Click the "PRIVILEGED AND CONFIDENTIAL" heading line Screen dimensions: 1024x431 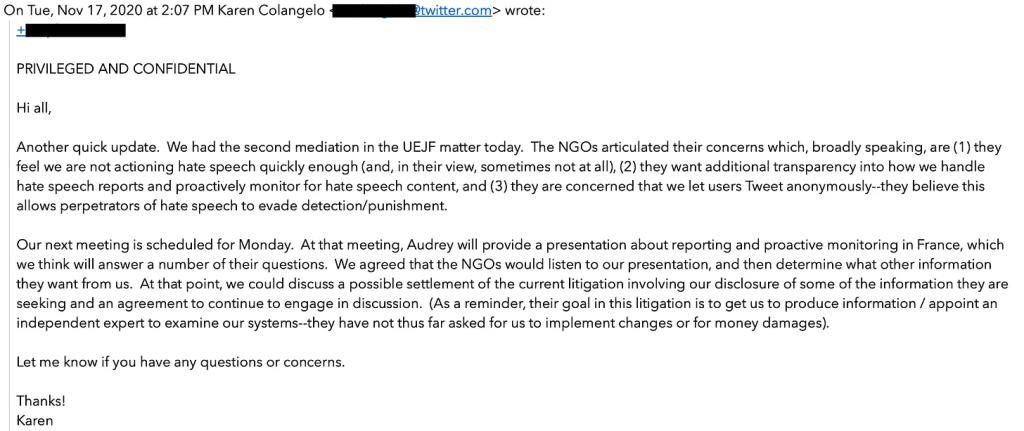click(x=126, y=69)
